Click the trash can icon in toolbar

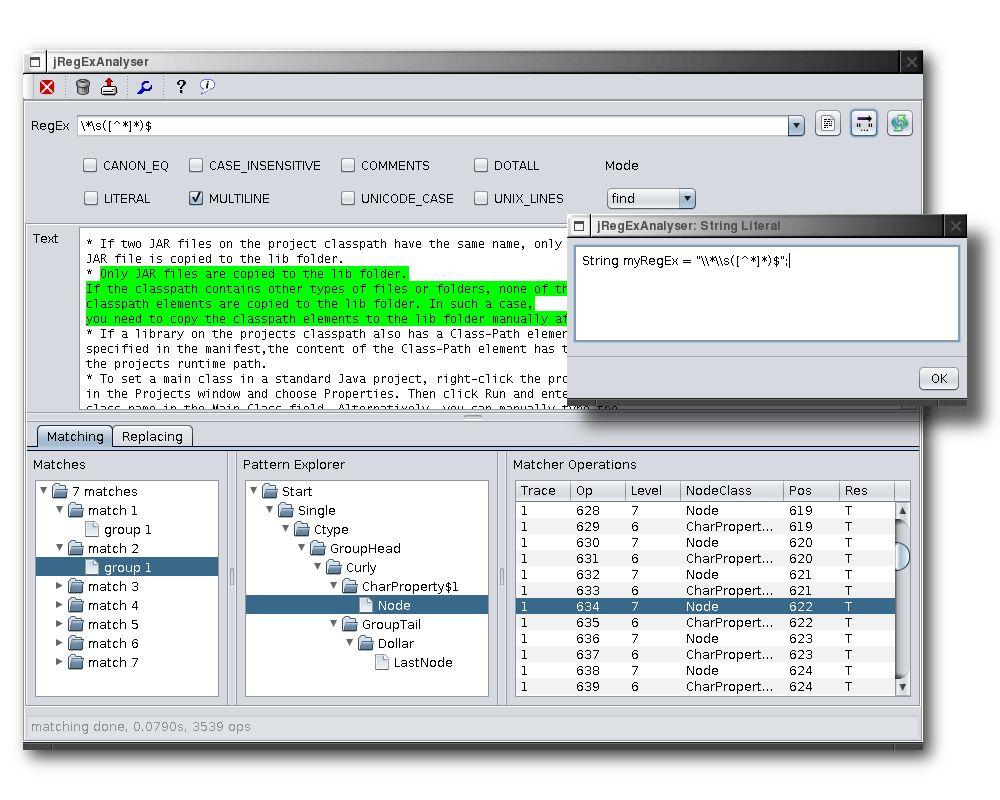tap(83, 87)
